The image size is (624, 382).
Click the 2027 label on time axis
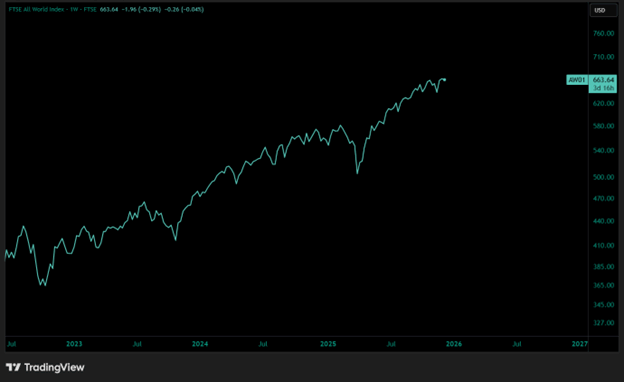tap(579, 344)
